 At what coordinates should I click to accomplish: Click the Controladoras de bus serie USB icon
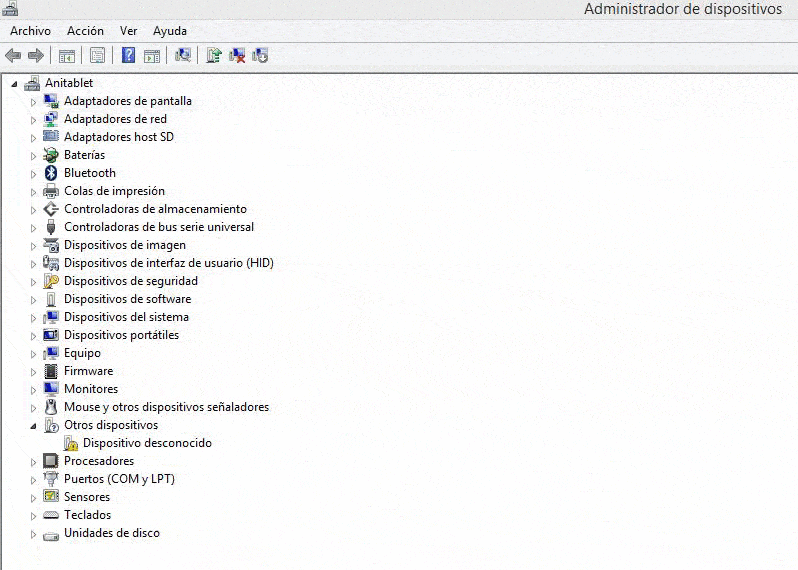coord(50,227)
